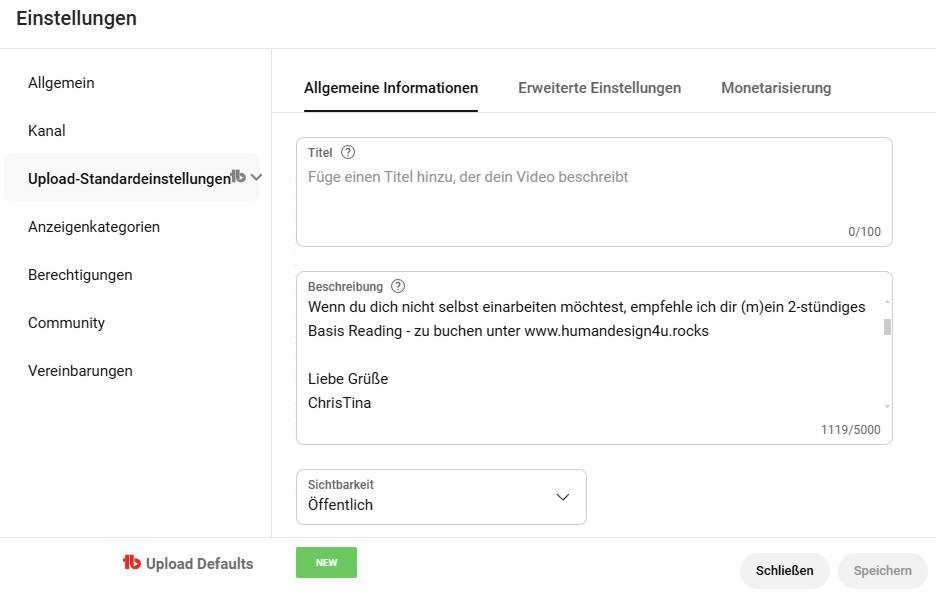Expand the chevron beside Upload-Standardeinstellungen

coord(257,178)
